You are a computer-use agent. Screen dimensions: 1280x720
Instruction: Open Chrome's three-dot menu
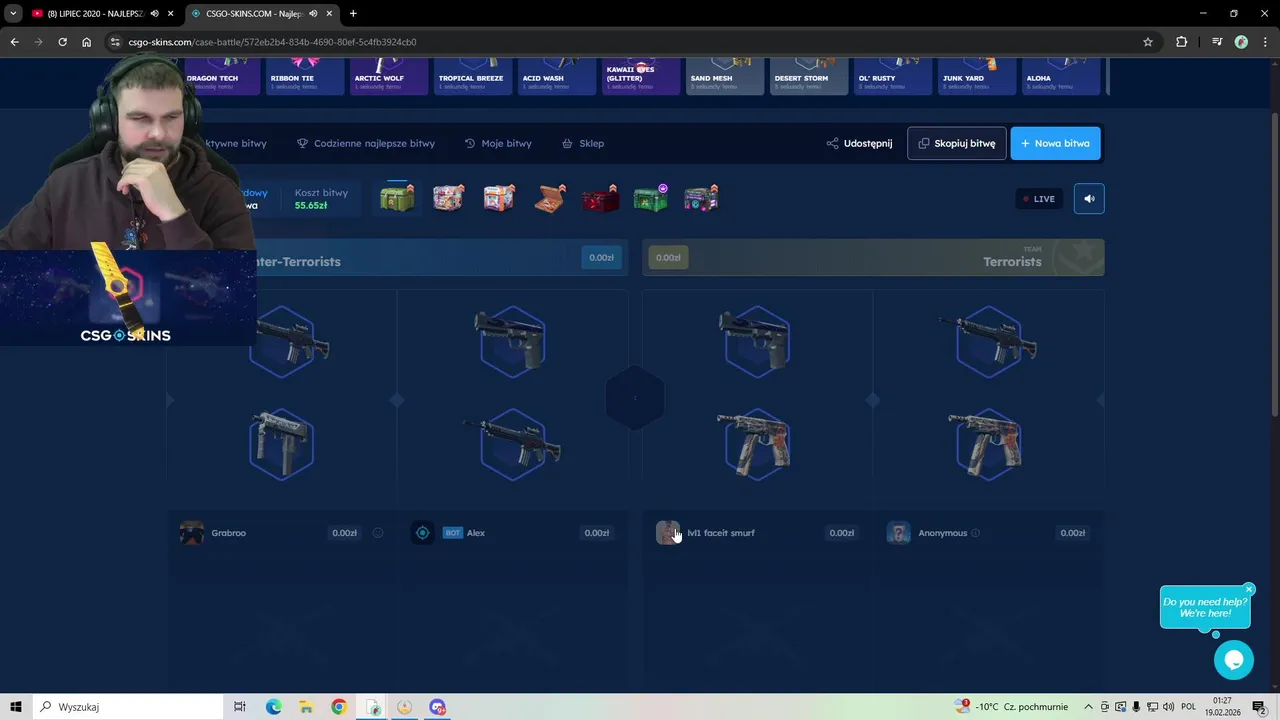(x=1265, y=42)
